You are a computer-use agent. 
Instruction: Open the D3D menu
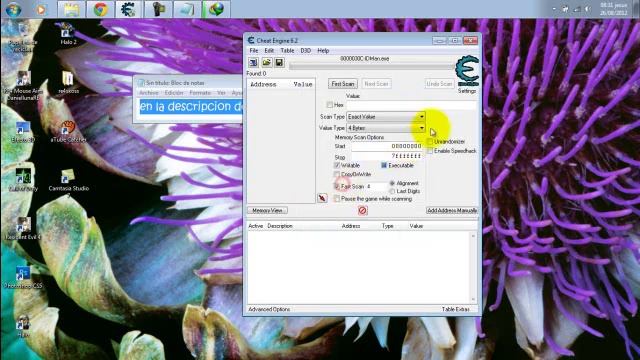tap(306, 51)
